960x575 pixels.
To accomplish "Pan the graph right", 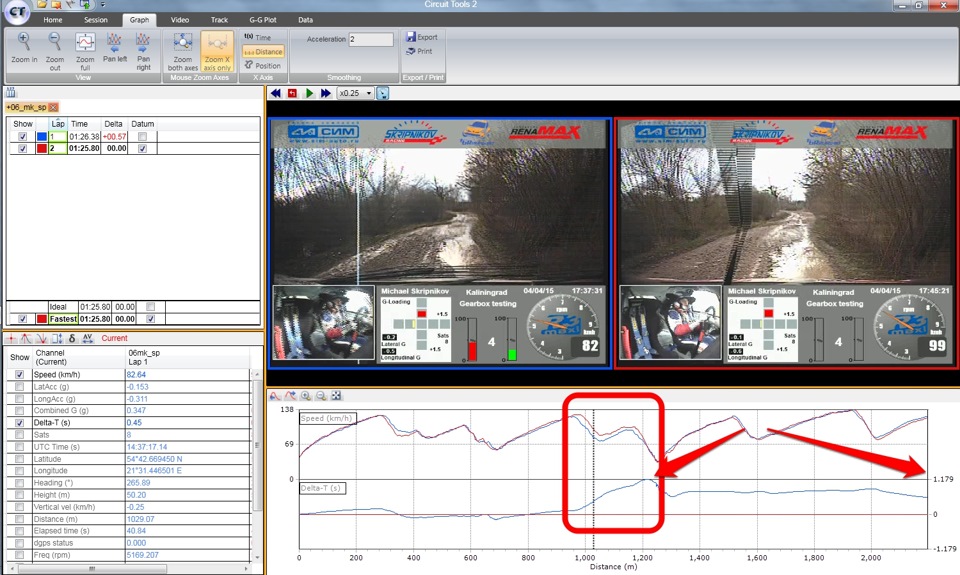I will tap(143, 51).
